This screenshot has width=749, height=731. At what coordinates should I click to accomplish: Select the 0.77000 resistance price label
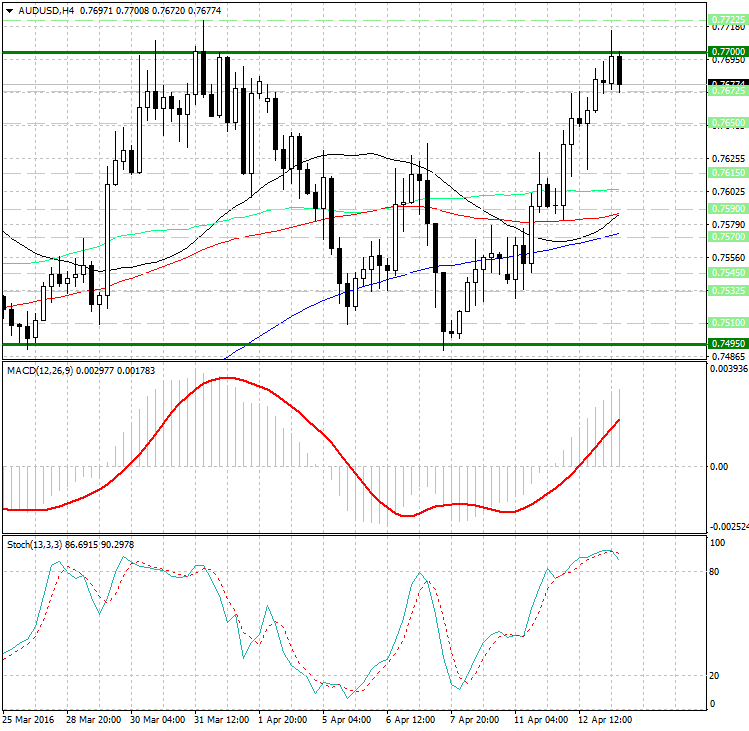pyautogui.click(x=727, y=51)
